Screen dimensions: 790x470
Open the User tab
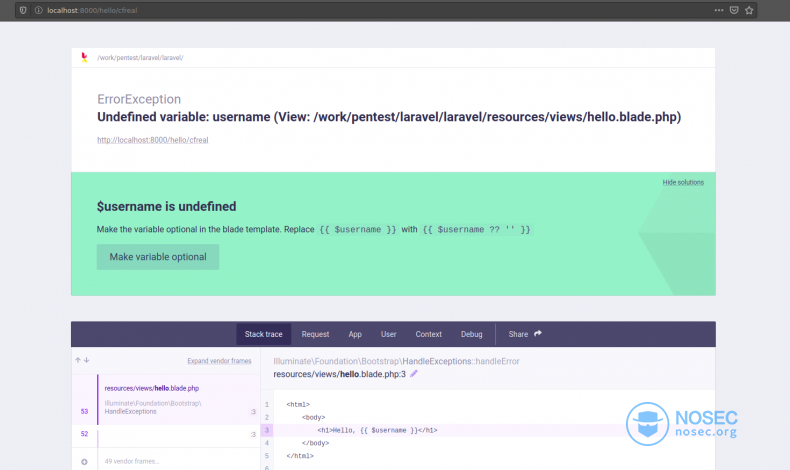(x=388, y=334)
